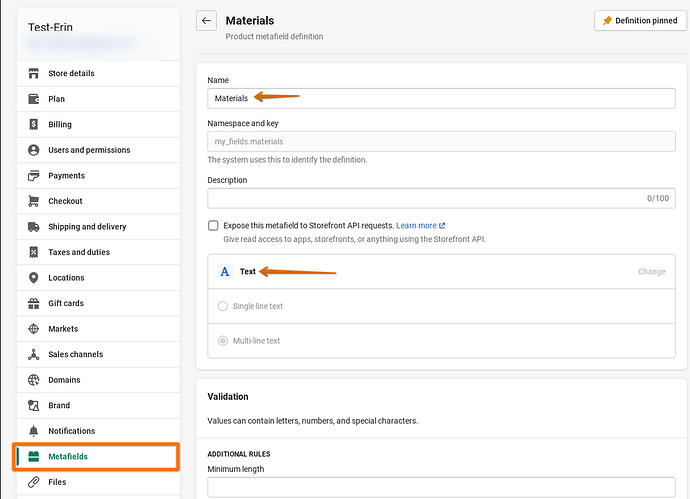Click the Gift cards gift icon
Image resolution: width=690 pixels, height=499 pixels.
34,303
